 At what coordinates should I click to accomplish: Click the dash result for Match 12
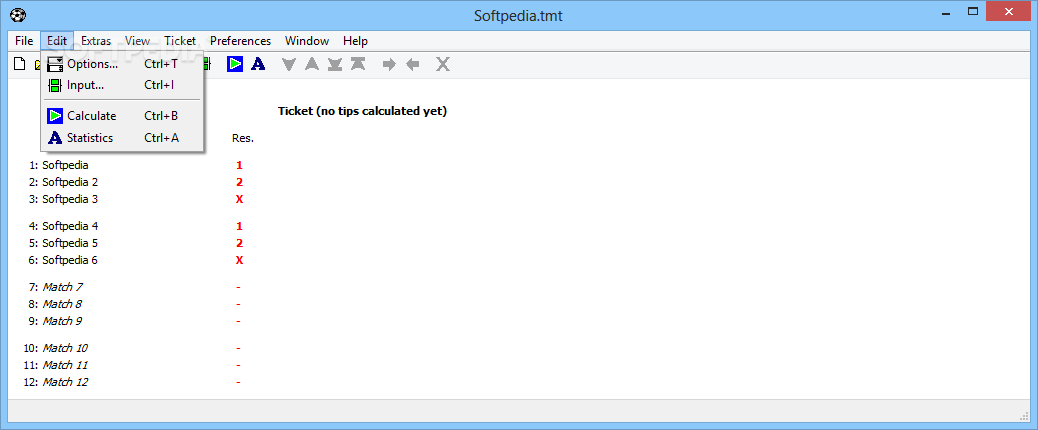coord(238,382)
